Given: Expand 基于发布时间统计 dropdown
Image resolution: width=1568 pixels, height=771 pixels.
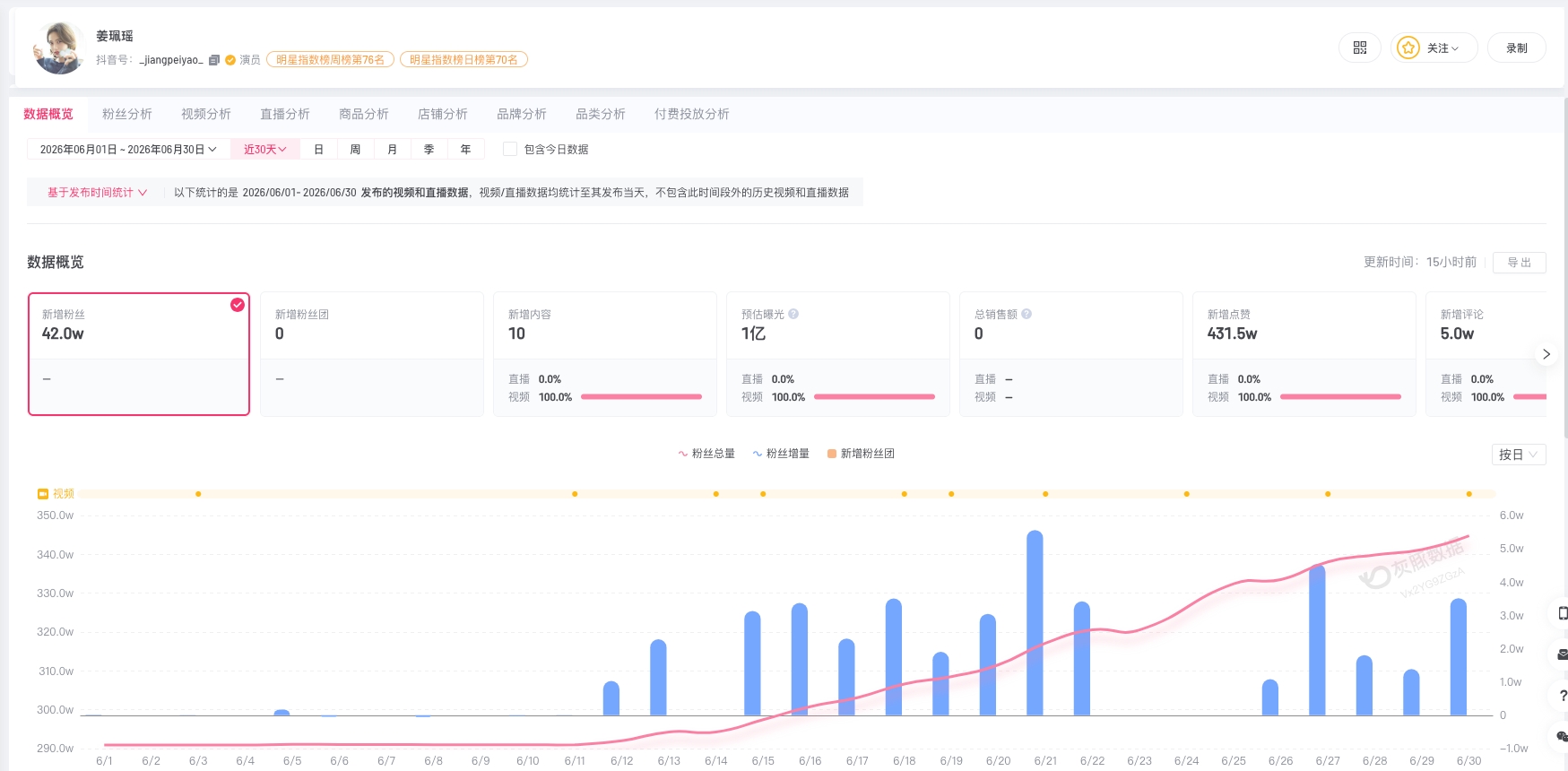Looking at the screenshot, I should 97,193.
